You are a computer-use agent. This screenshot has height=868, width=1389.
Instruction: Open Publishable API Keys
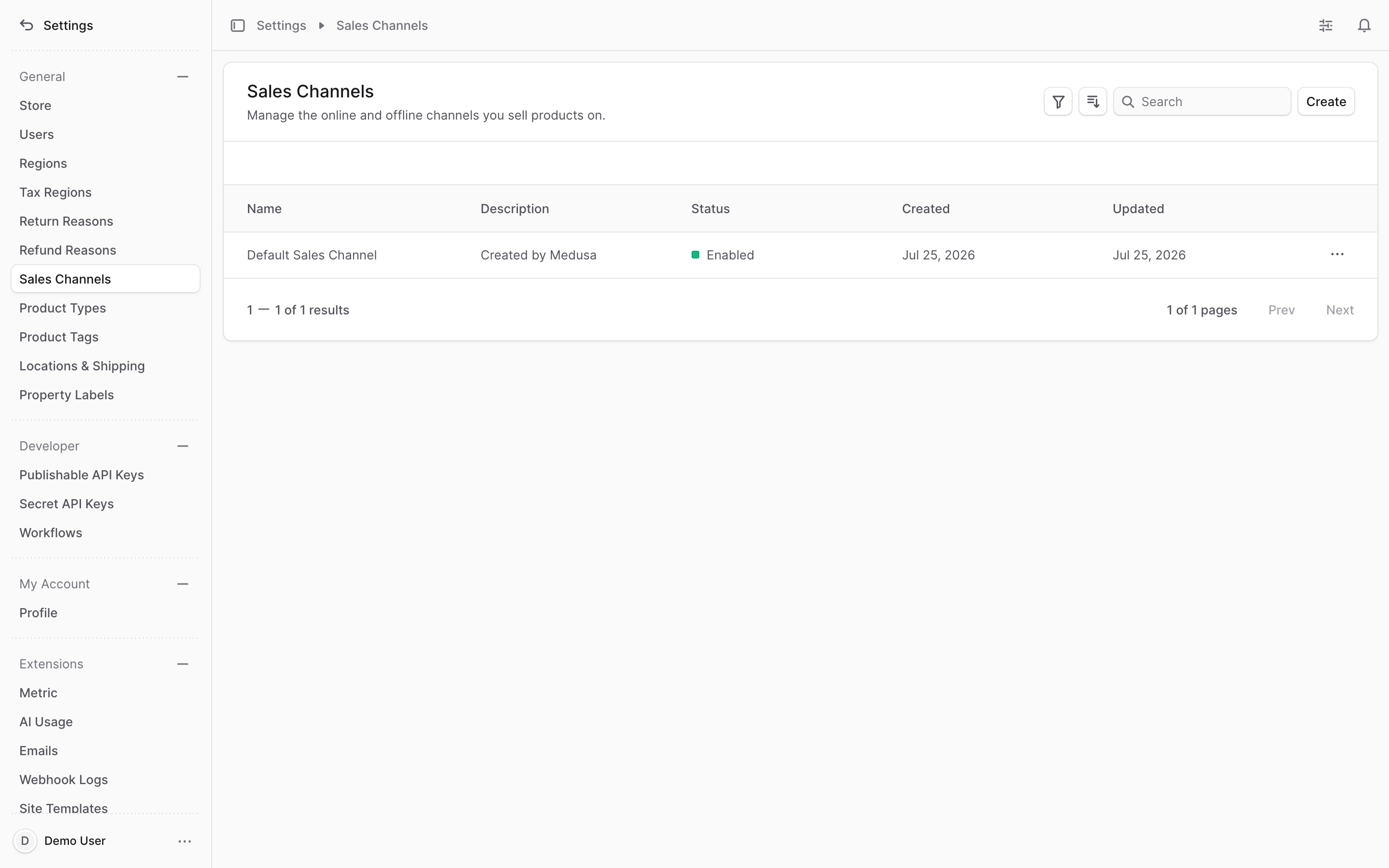tap(106, 475)
